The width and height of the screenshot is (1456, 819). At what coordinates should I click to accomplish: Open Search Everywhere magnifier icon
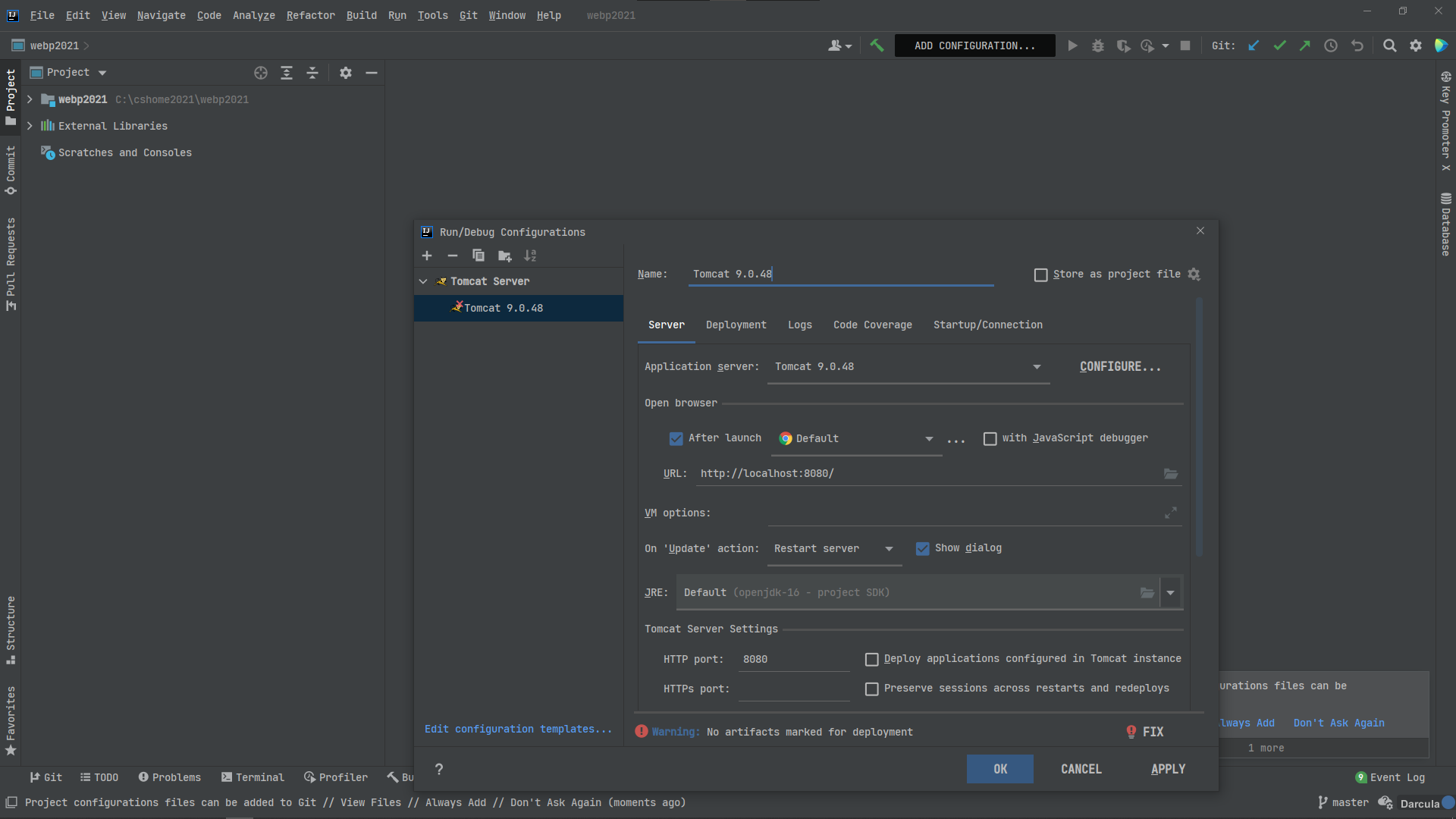(1389, 45)
